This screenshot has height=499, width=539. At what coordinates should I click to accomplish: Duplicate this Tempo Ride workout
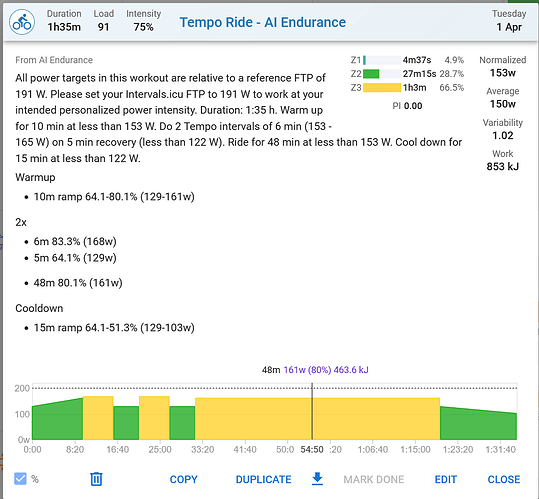263,479
